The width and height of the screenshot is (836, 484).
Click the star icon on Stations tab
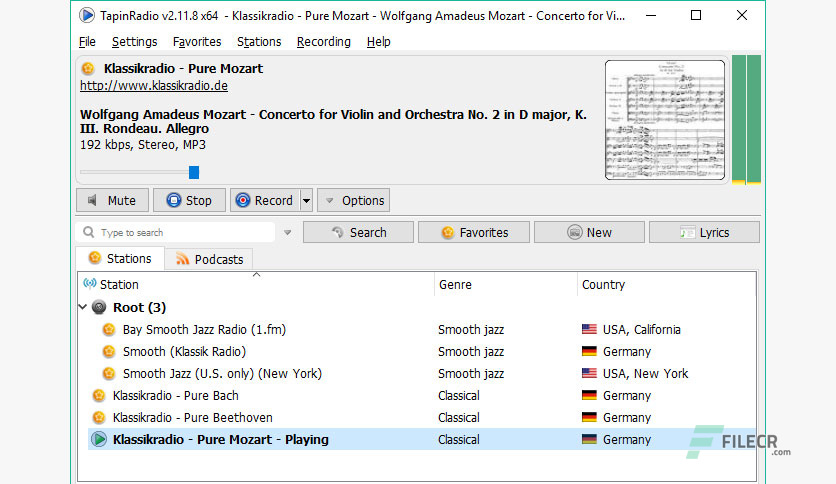[95, 257]
